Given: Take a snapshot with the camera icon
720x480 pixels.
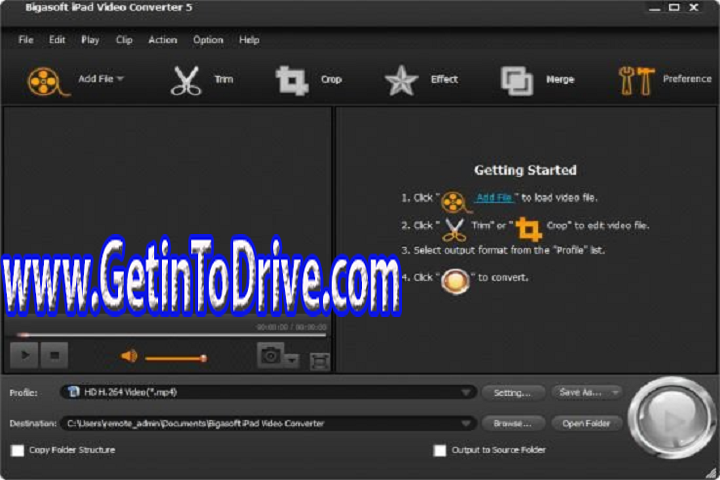Looking at the screenshot, I should point(271,355).
